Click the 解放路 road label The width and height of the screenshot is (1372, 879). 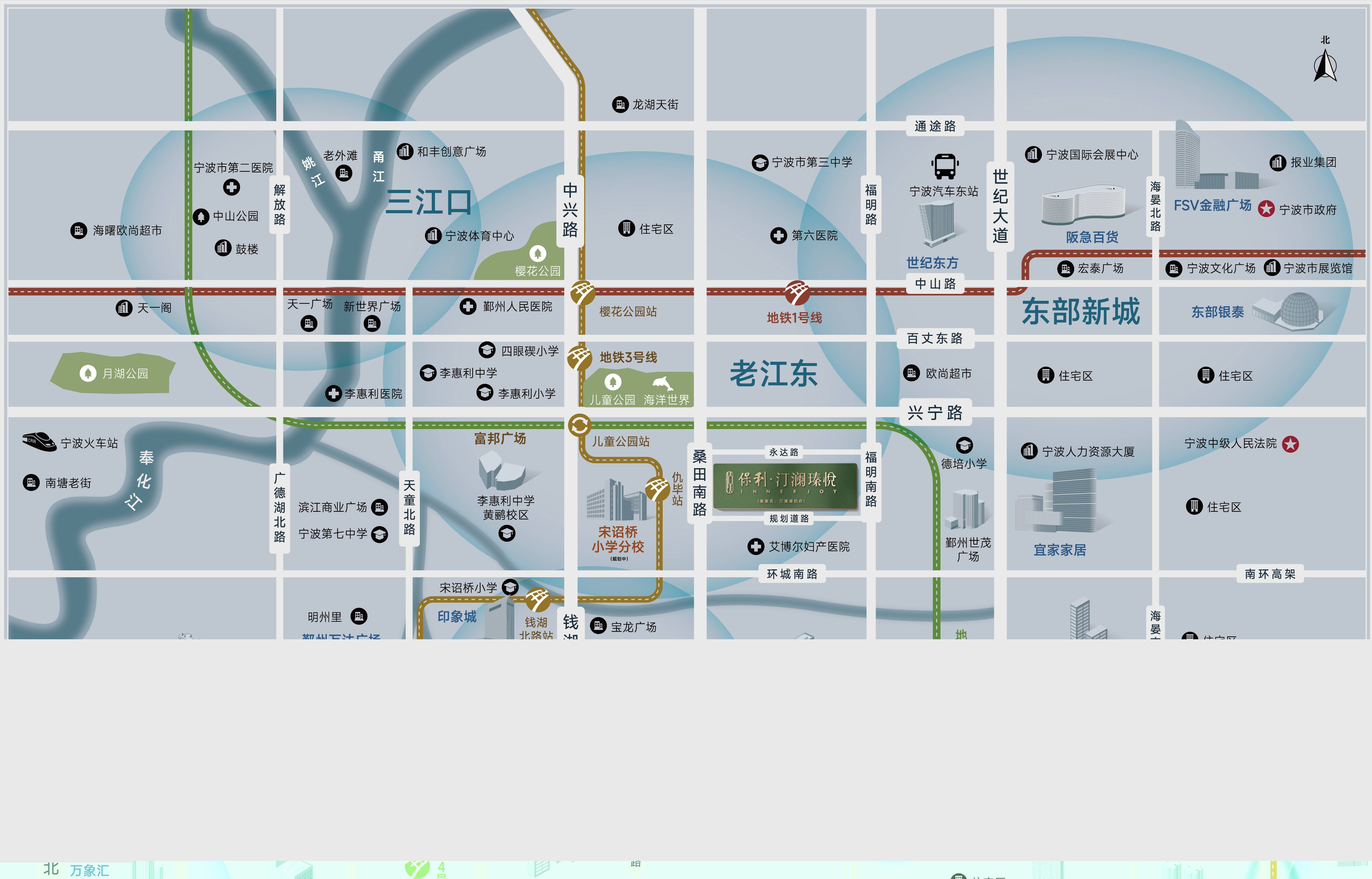click(279, 204)
